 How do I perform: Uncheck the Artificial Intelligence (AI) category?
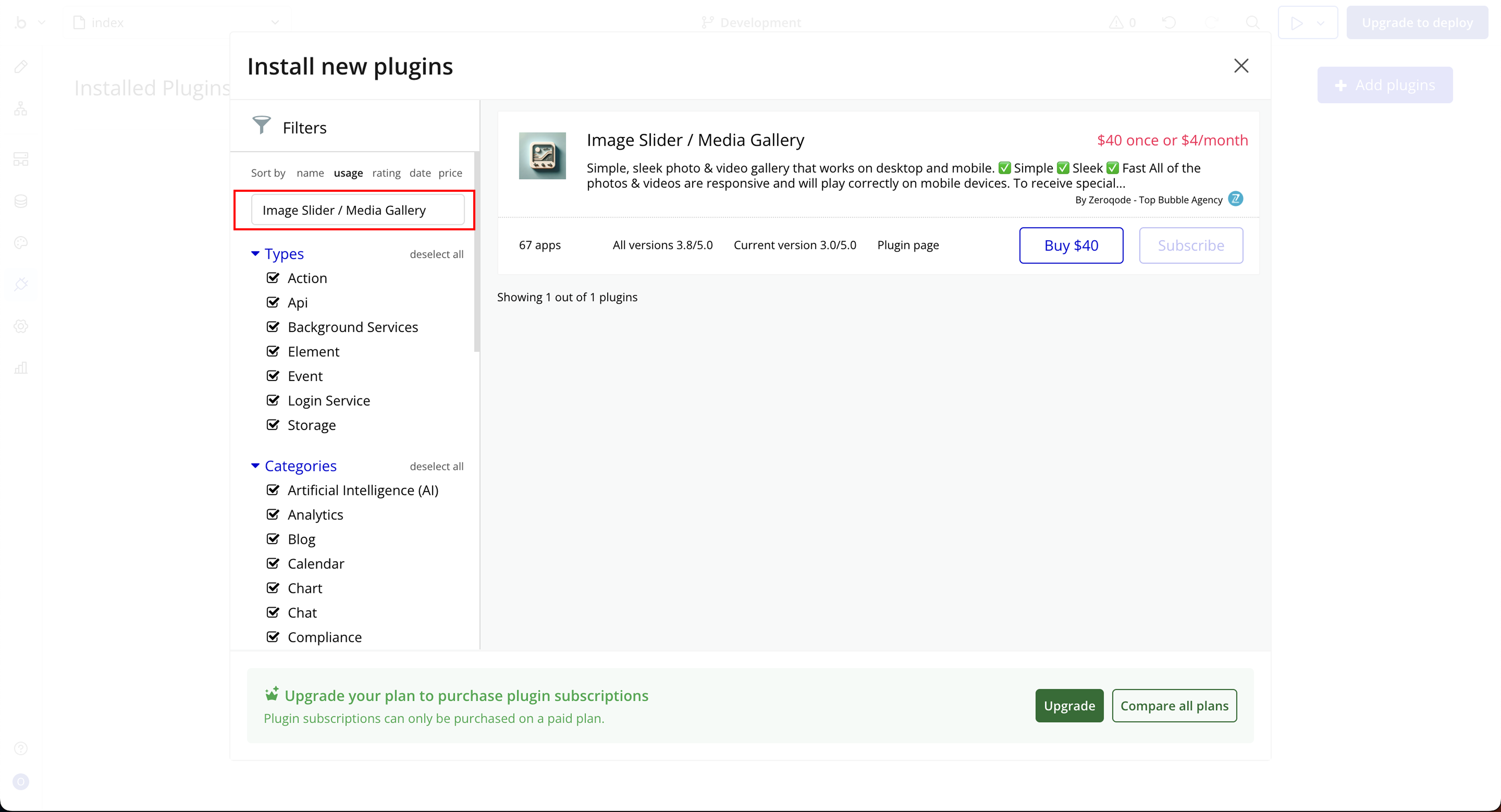point(273,490)
